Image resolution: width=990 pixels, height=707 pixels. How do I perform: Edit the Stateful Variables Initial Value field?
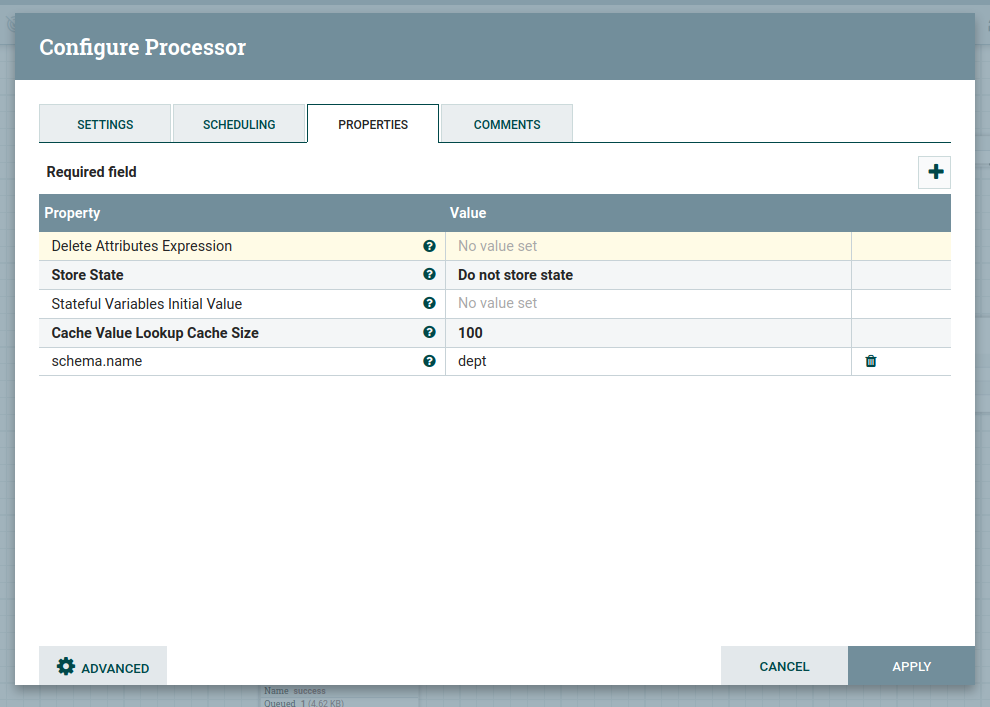point(647,303)
